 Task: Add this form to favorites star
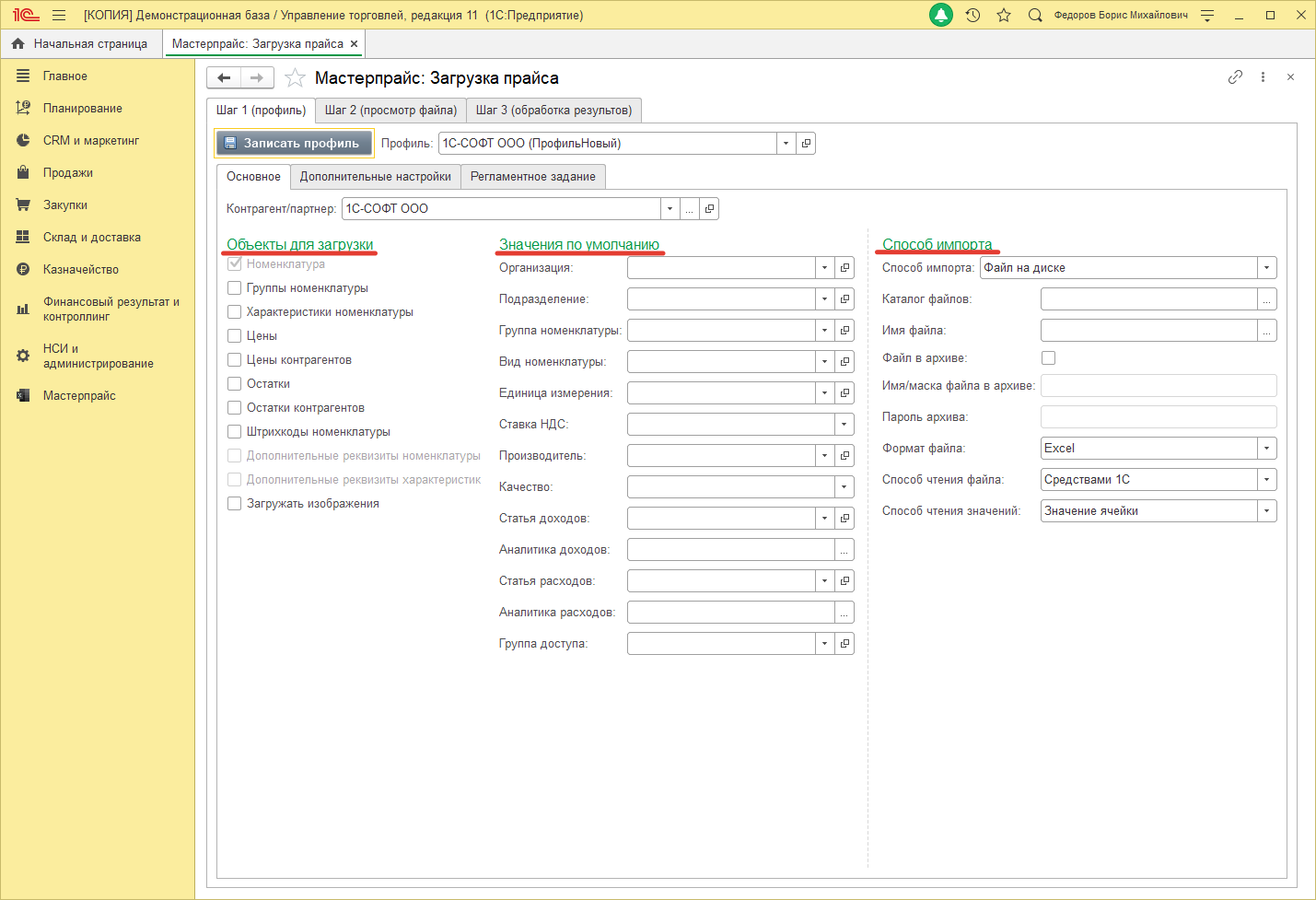coord(295,78)
